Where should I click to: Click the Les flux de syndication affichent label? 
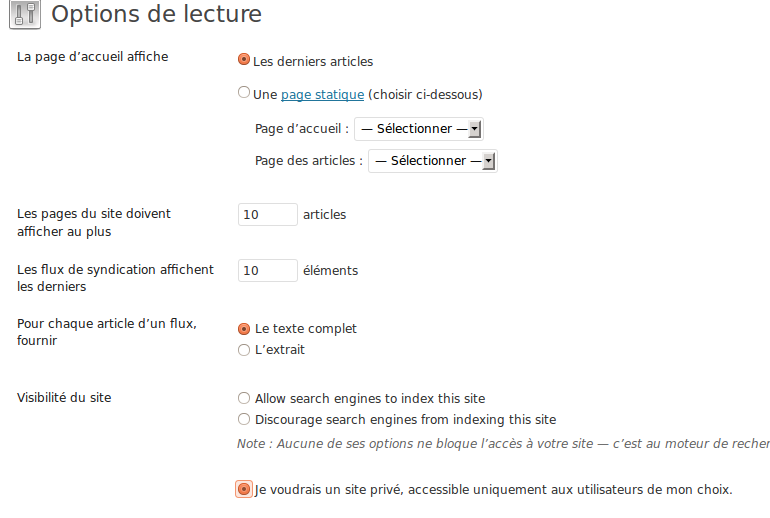click(115, 278)
